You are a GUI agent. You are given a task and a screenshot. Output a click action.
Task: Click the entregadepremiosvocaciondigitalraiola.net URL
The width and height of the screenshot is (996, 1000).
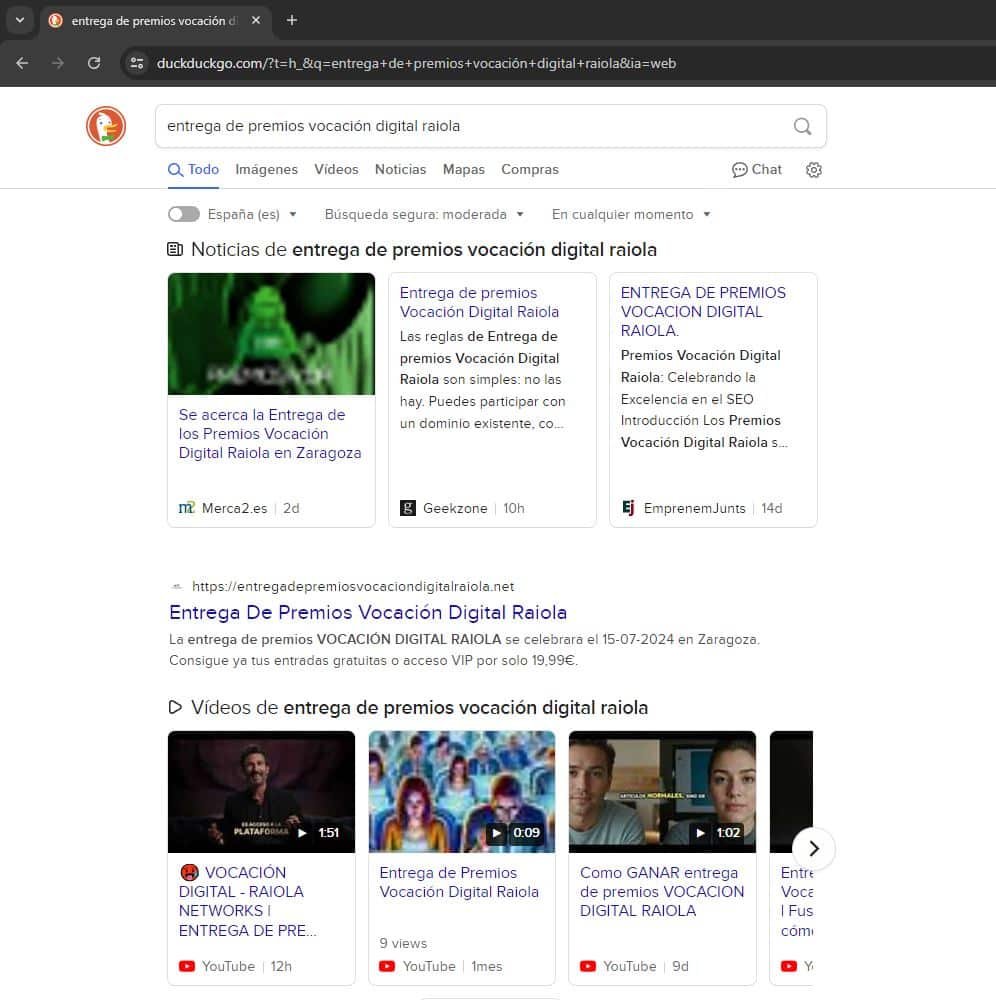coord(353,587)
